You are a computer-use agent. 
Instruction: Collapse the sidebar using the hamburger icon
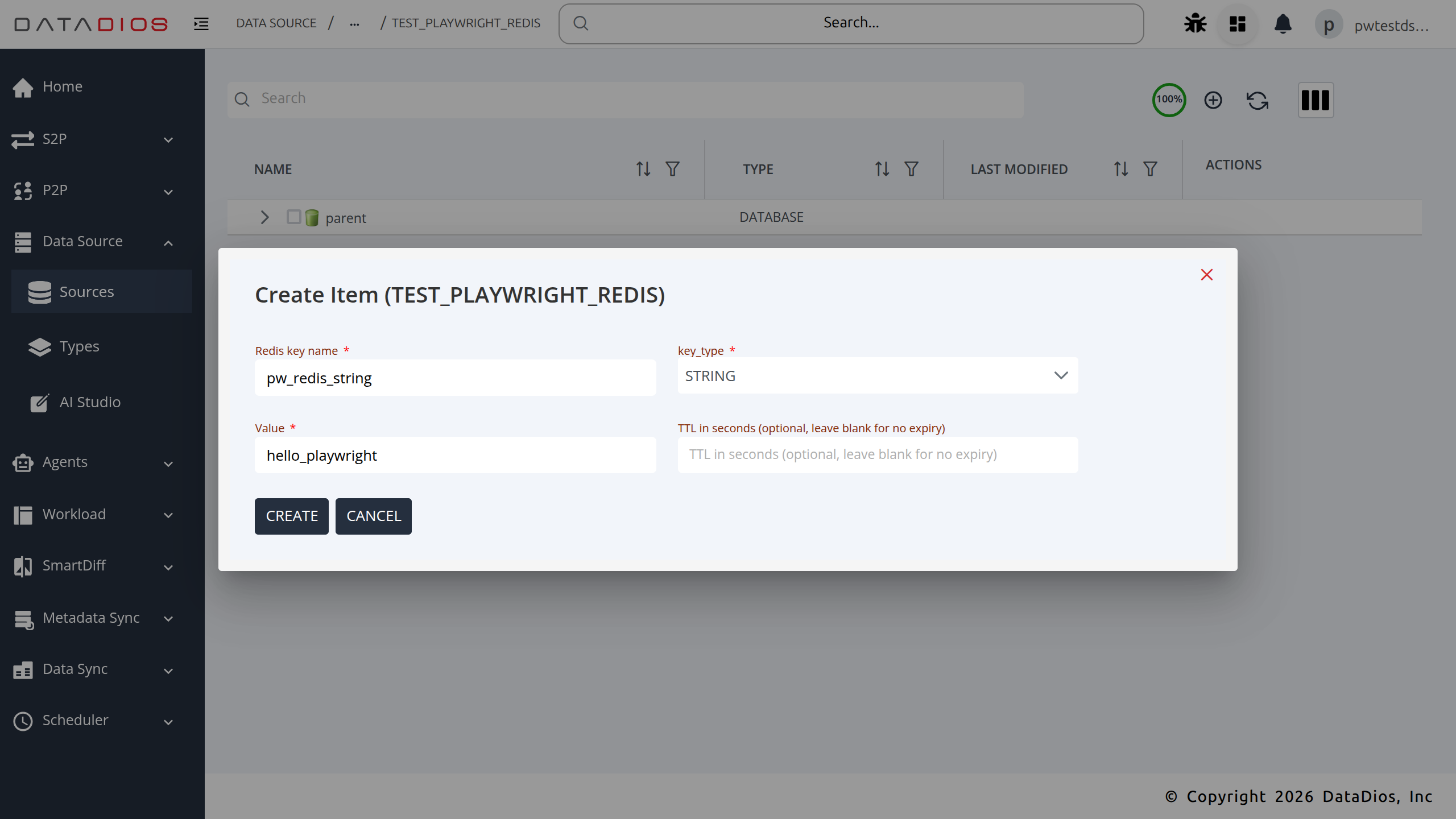coord(200,24)
